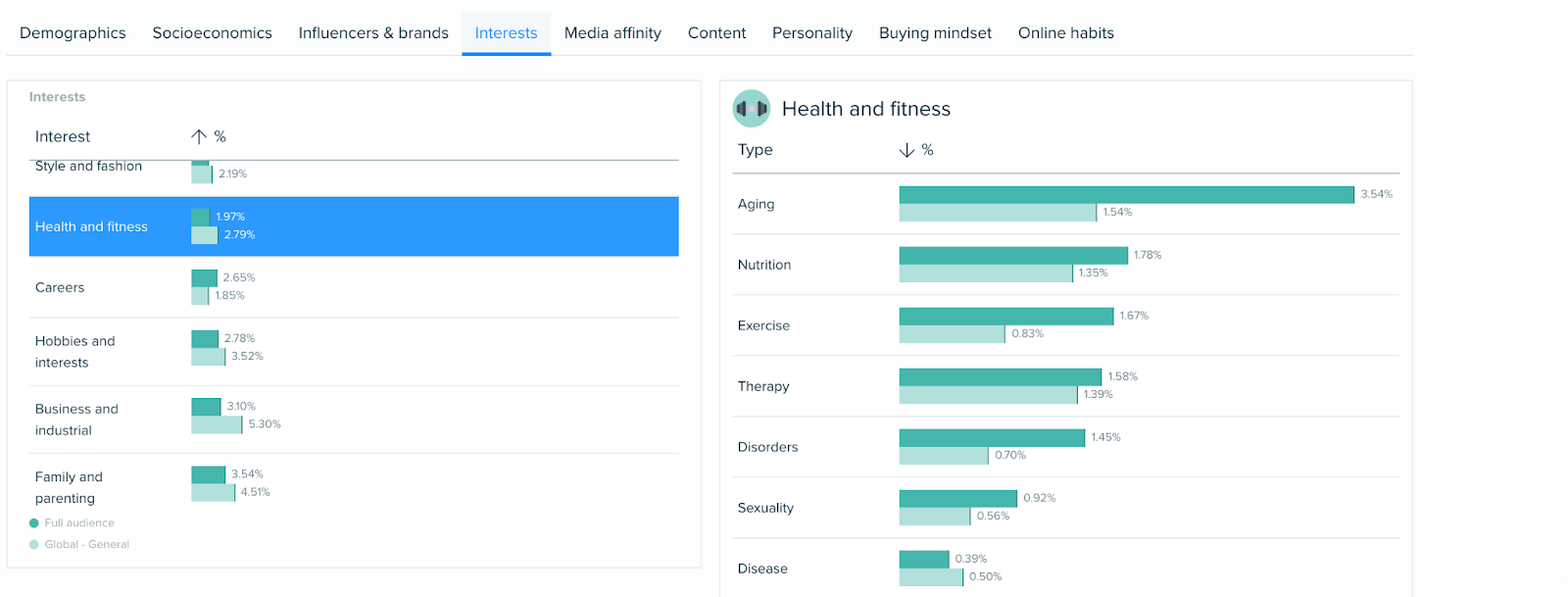Image resolution: width=1568 pixels, height=597 pixels.
Task: Pick the Family and parenting row
Action: coord(354,483)
